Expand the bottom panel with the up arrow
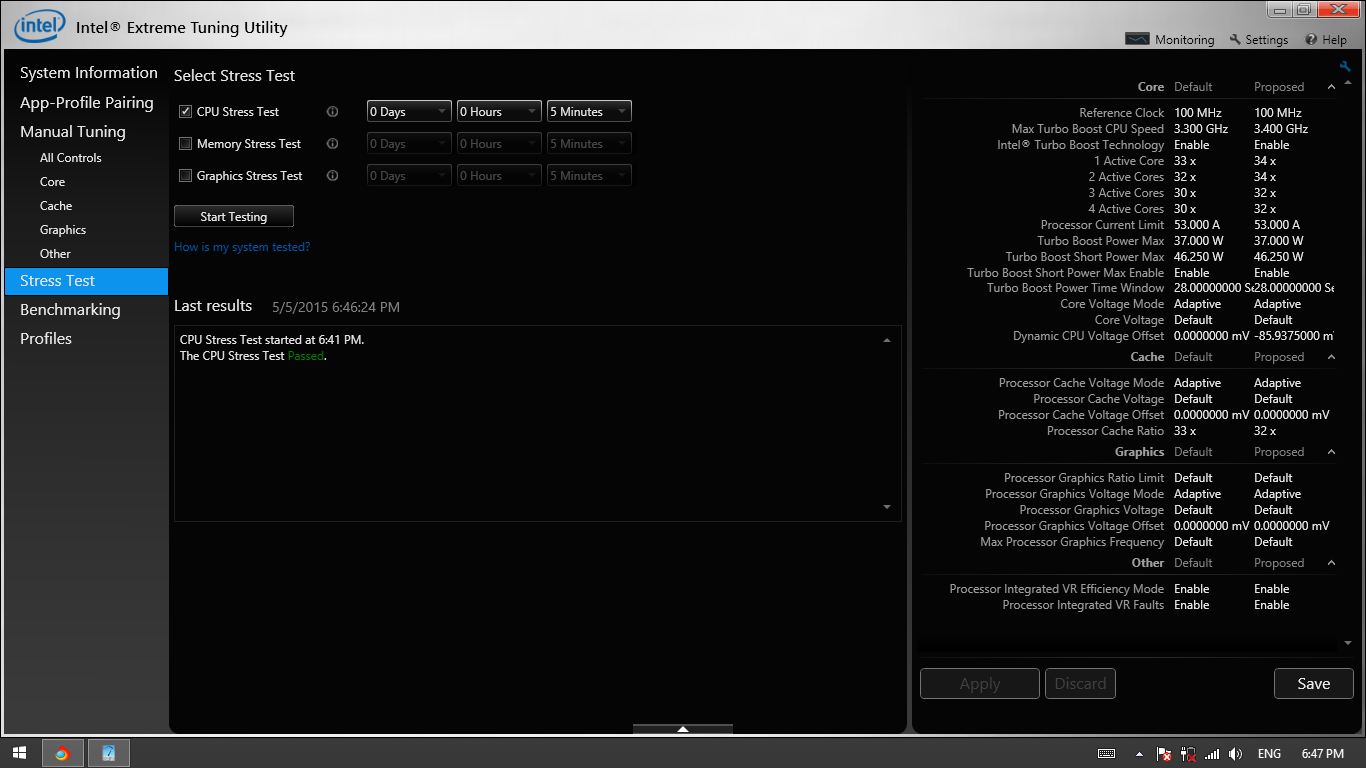The image size is (1366, 768). 683,729
